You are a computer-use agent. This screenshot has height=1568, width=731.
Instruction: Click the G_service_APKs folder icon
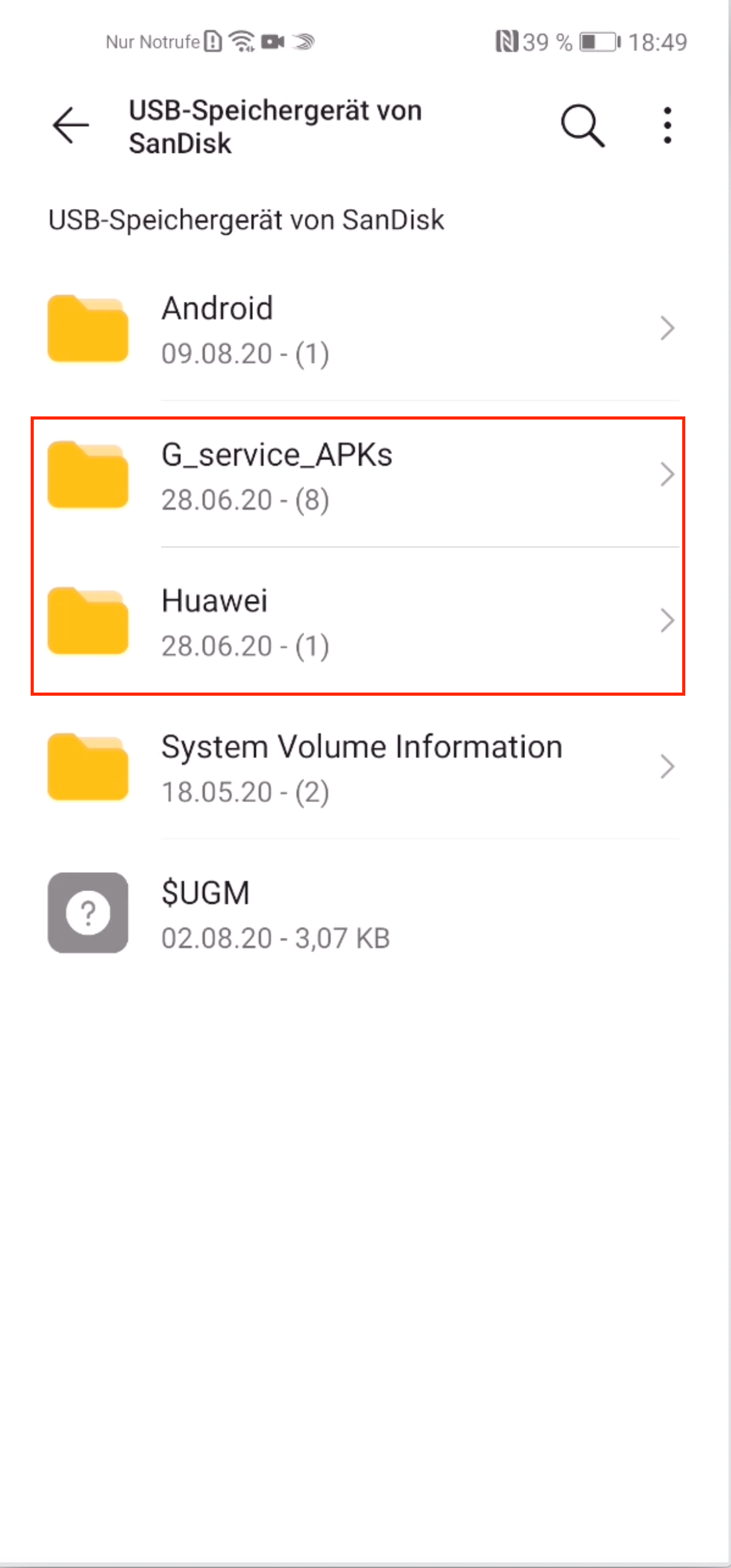pyautogui.click(x=88, y=475)
